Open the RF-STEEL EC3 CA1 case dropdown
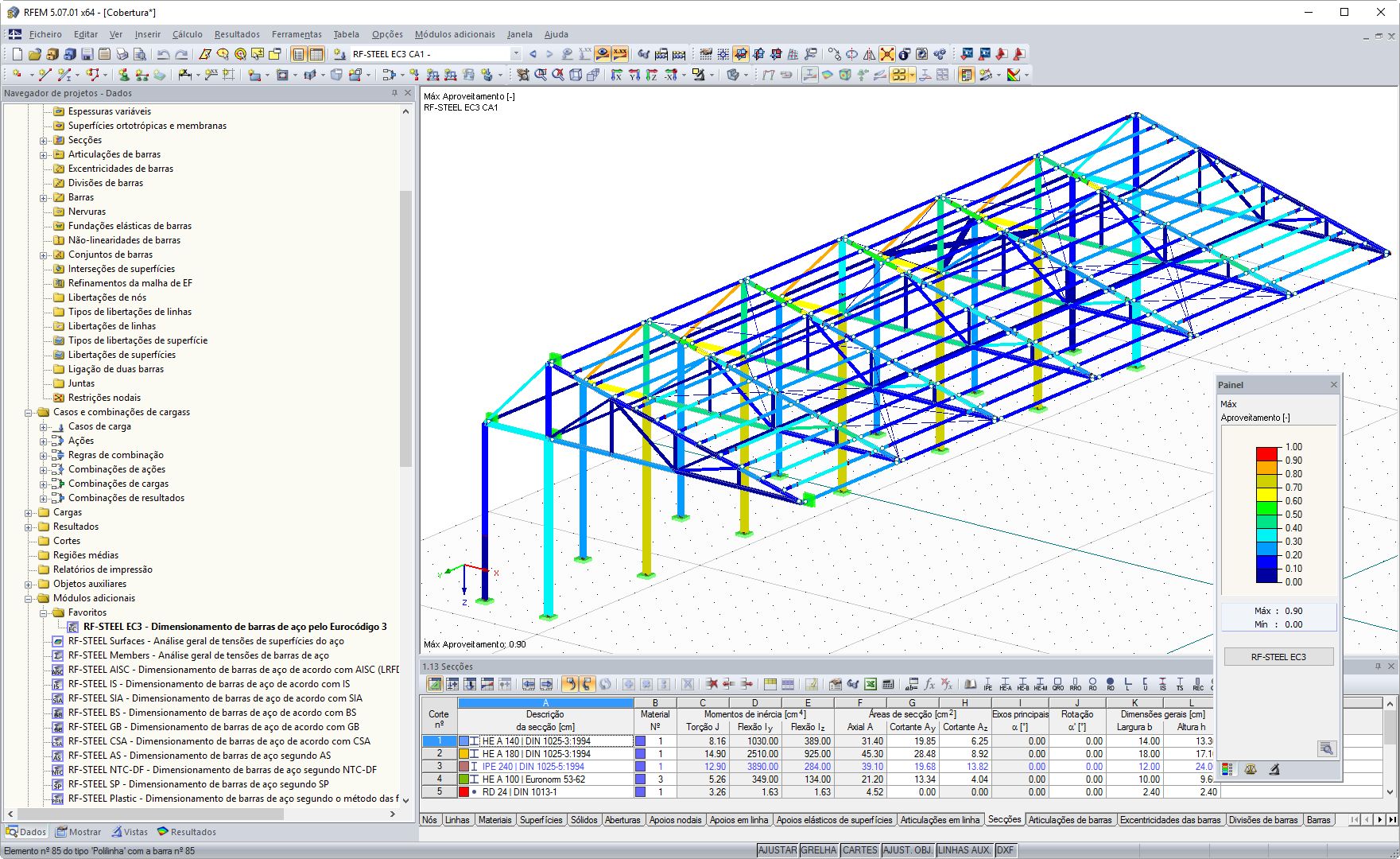Viewport: 1400px width, 859px height. click(516, 54)
